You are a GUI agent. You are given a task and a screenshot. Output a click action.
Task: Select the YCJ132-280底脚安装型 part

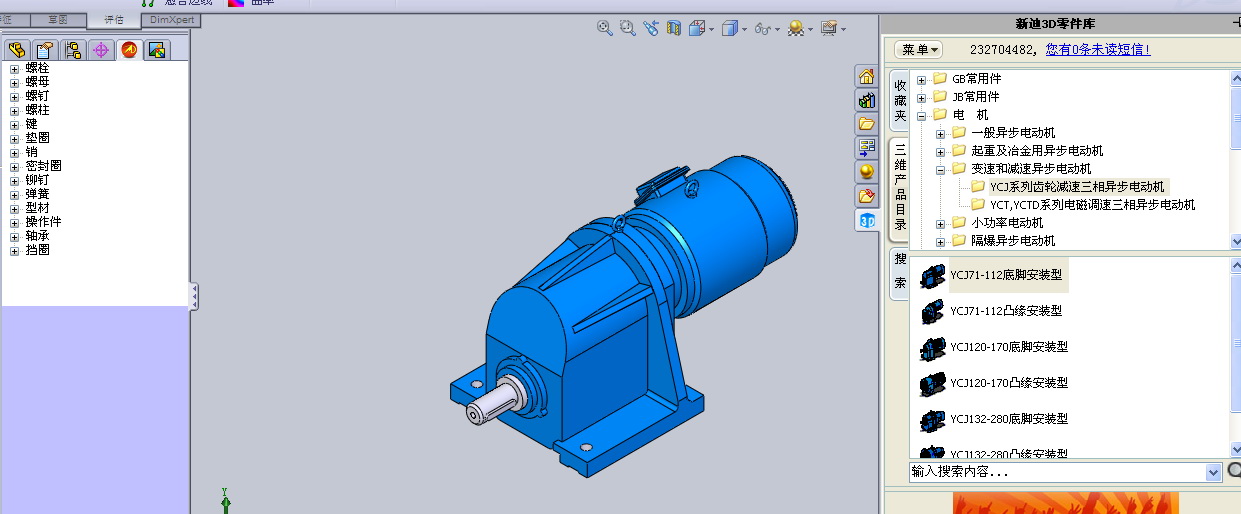click(x=1009, y=419)
